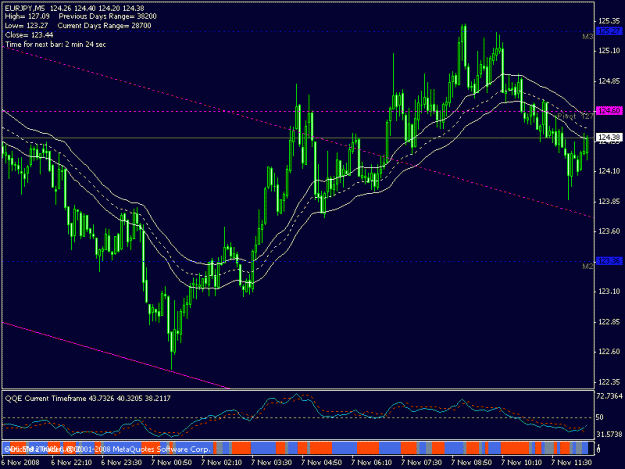The width and height of the screenshot is (625, 469).
Task: Click the Pivot label on the chart
Action: (567, 116)
